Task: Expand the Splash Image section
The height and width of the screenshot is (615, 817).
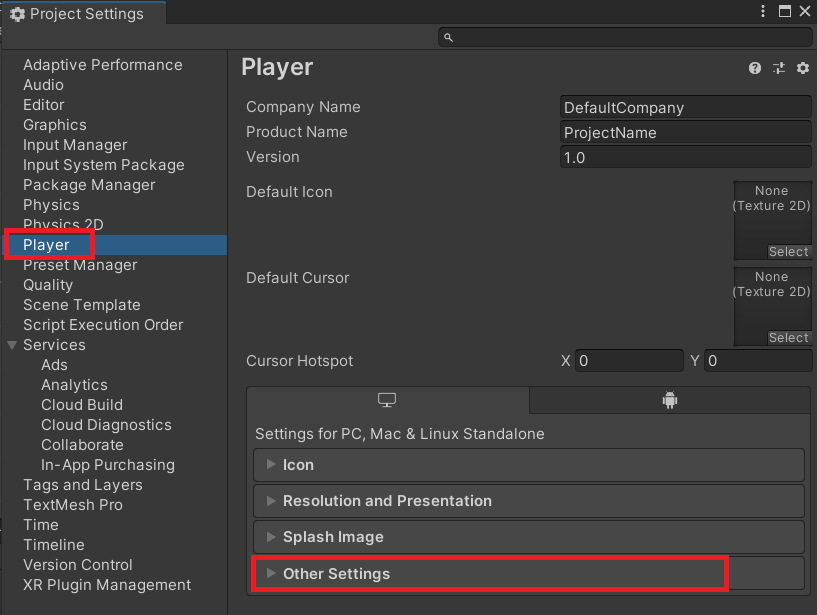Action: pos(529,537)
